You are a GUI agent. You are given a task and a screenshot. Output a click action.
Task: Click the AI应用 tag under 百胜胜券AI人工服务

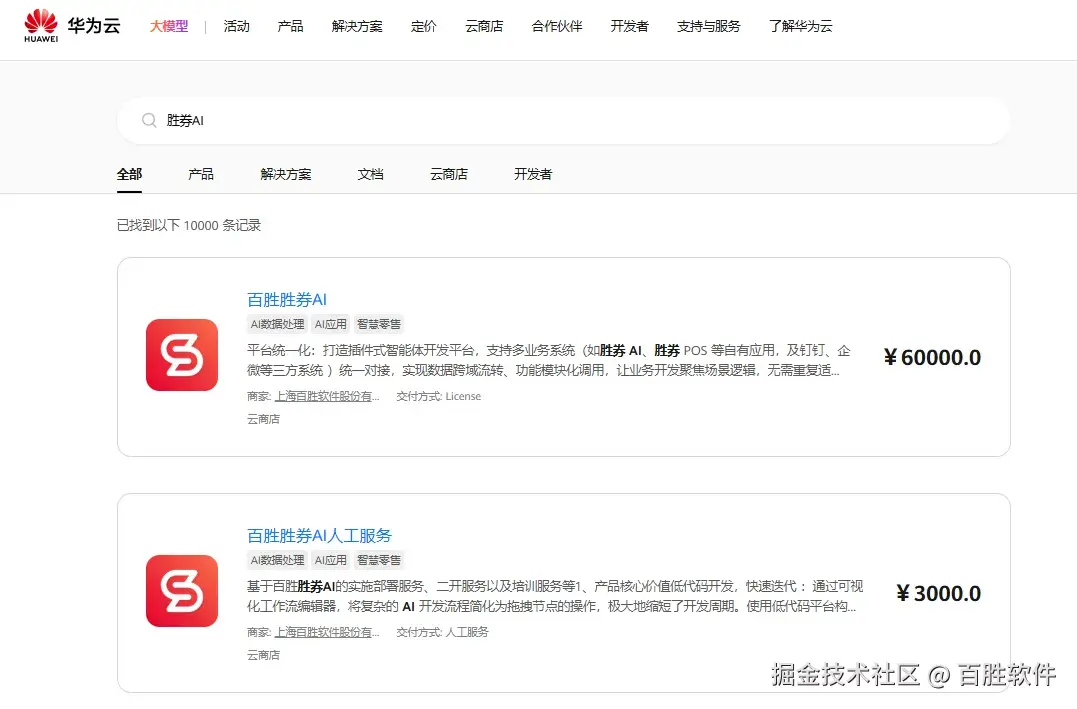coord(330,559)
